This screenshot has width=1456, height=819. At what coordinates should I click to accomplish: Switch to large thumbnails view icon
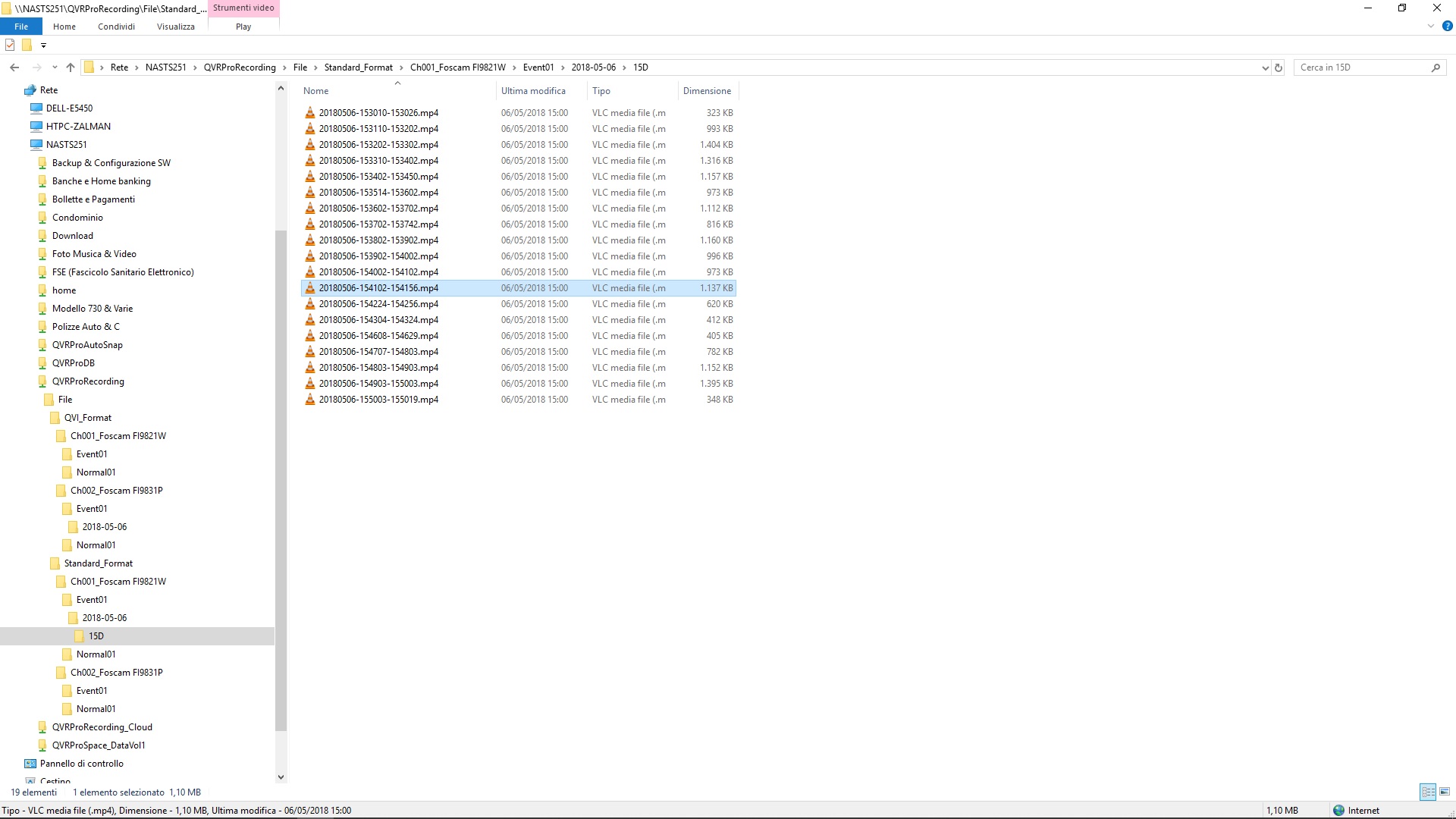(1445, 792)
